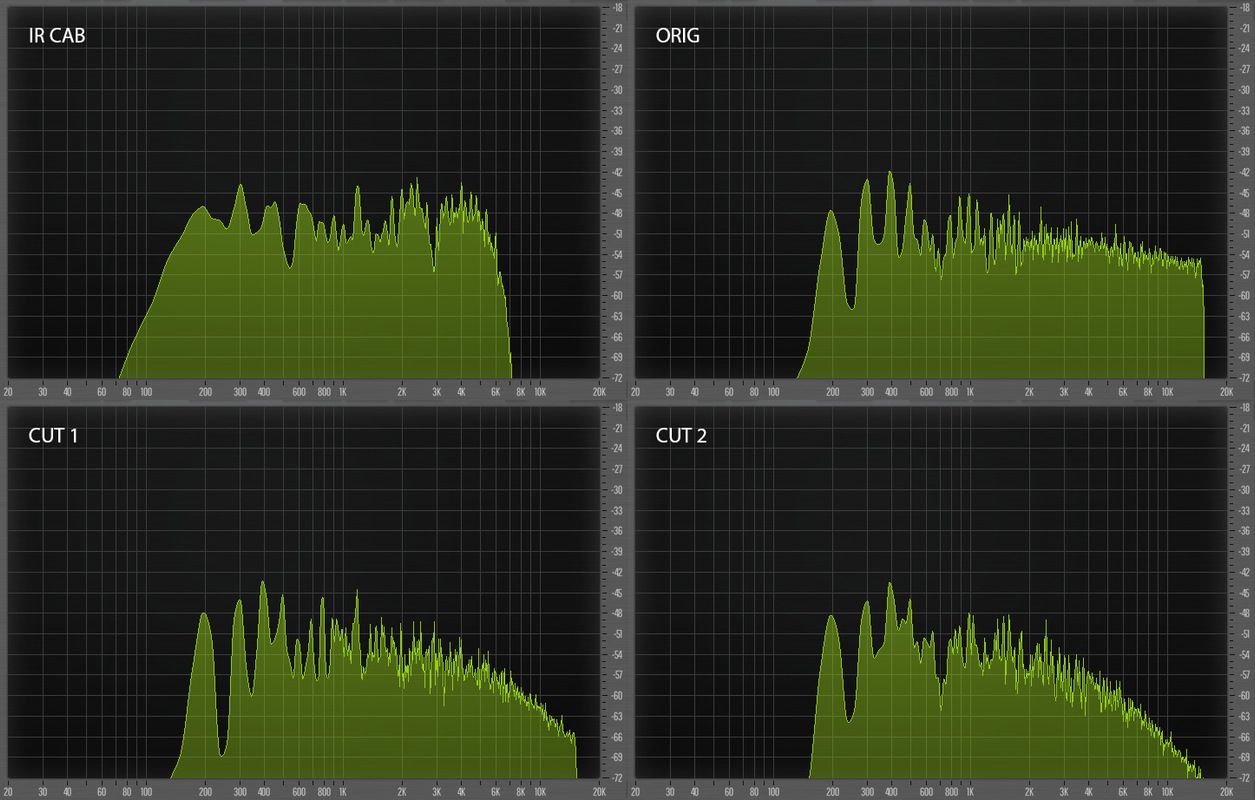Click the -72 dB label on IR CAB scale
The width and height of the screenshot is (1255, 800).
[x=617, y=377]
